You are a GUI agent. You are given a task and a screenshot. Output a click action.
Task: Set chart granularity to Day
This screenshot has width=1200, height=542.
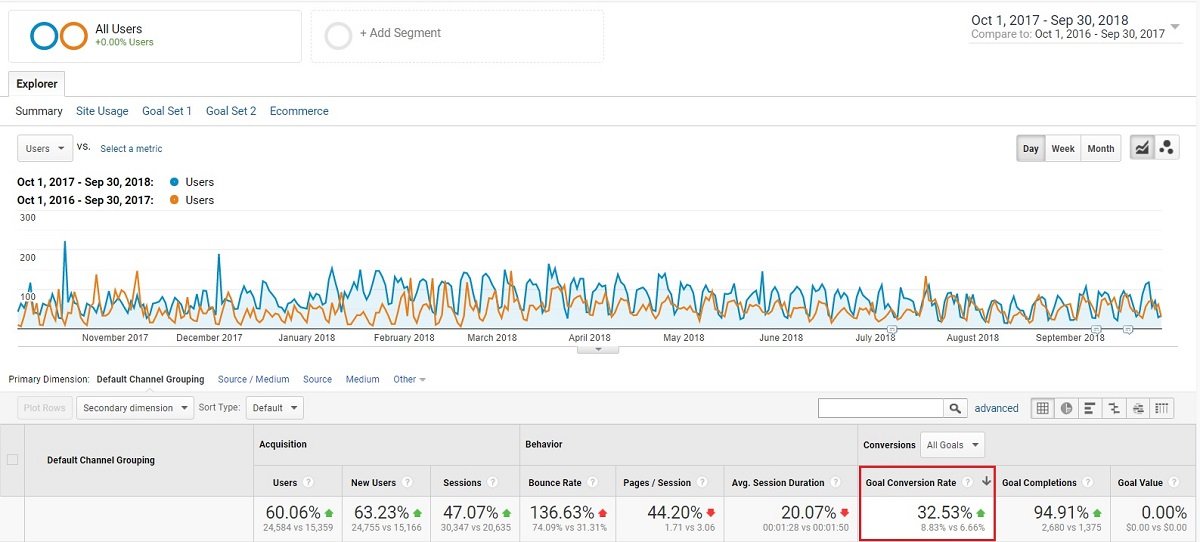(1030, 148)
